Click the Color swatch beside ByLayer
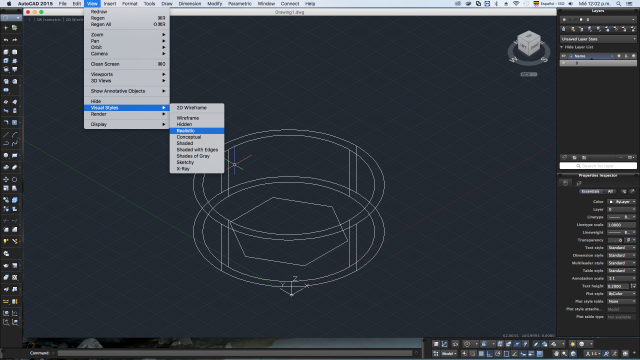The width and height of the screenshot is (640, 360). pyautogui.click(x=611, y=202)
